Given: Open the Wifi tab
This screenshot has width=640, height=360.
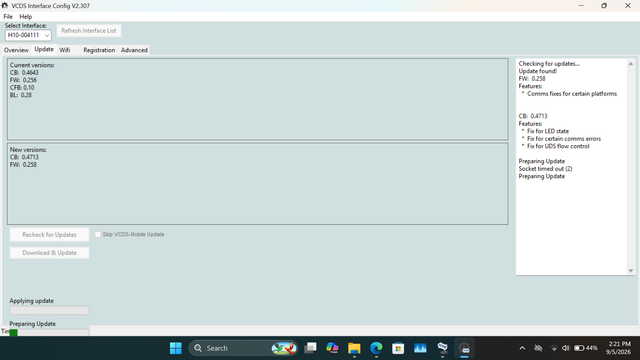Looking at the screenshot, I should pos(65,50).
